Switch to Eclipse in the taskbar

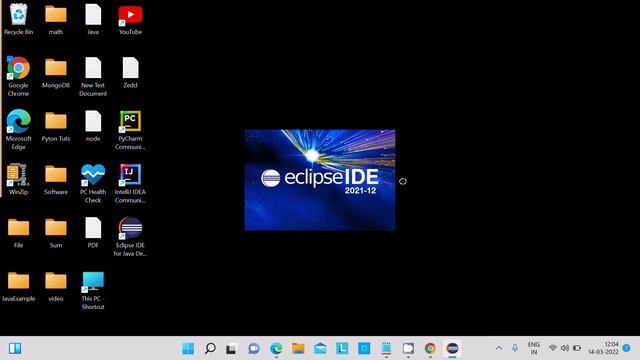click(x=452, y=348)
